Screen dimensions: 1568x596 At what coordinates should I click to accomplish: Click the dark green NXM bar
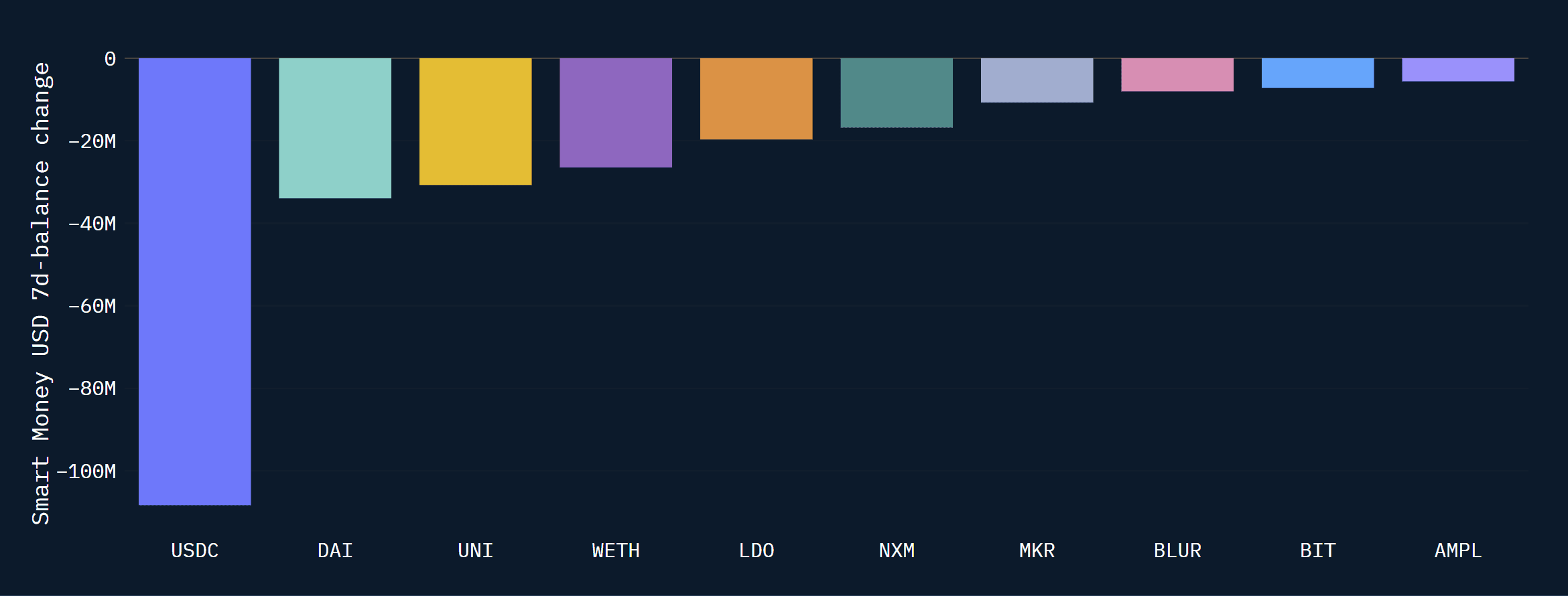pos(897,92)
